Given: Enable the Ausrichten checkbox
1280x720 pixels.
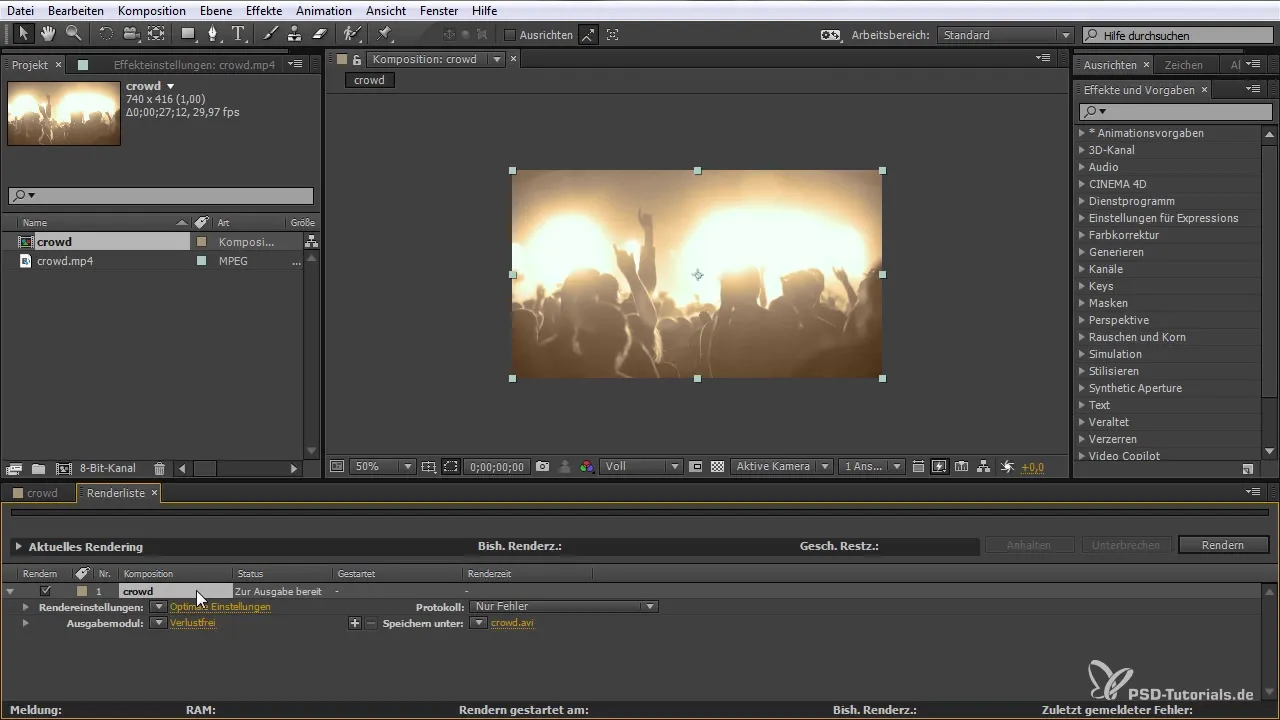Looking at the screenshot, I should 510,35.
